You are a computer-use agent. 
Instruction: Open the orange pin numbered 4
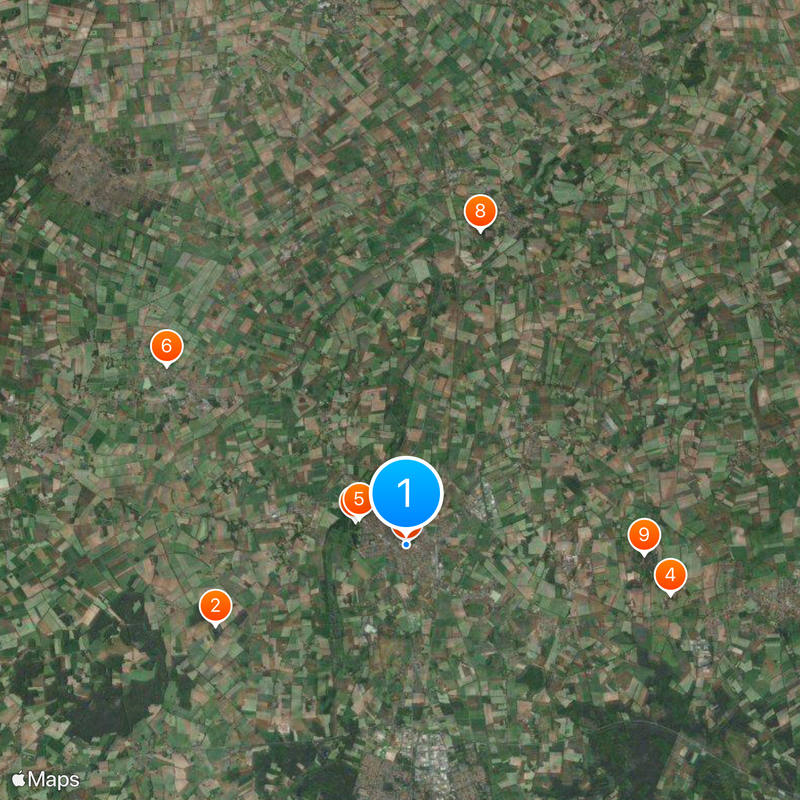coord(670,575)
